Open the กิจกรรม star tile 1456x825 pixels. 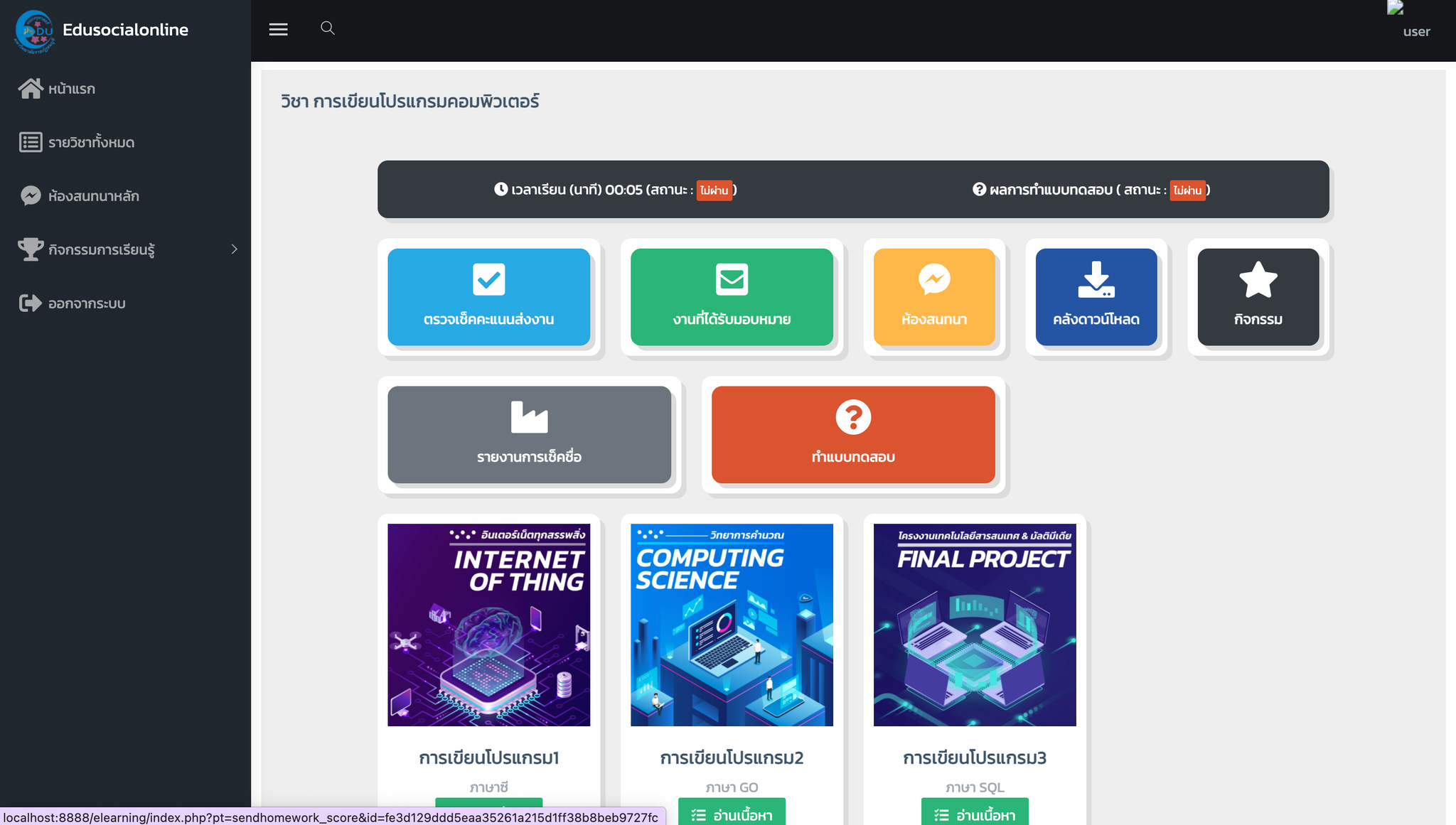pos(1258,297)
